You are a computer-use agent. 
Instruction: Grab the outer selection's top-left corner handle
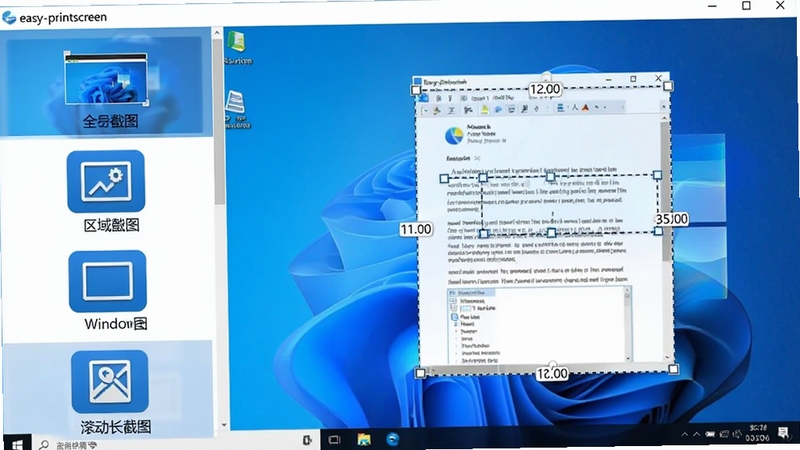coord(416,90)
